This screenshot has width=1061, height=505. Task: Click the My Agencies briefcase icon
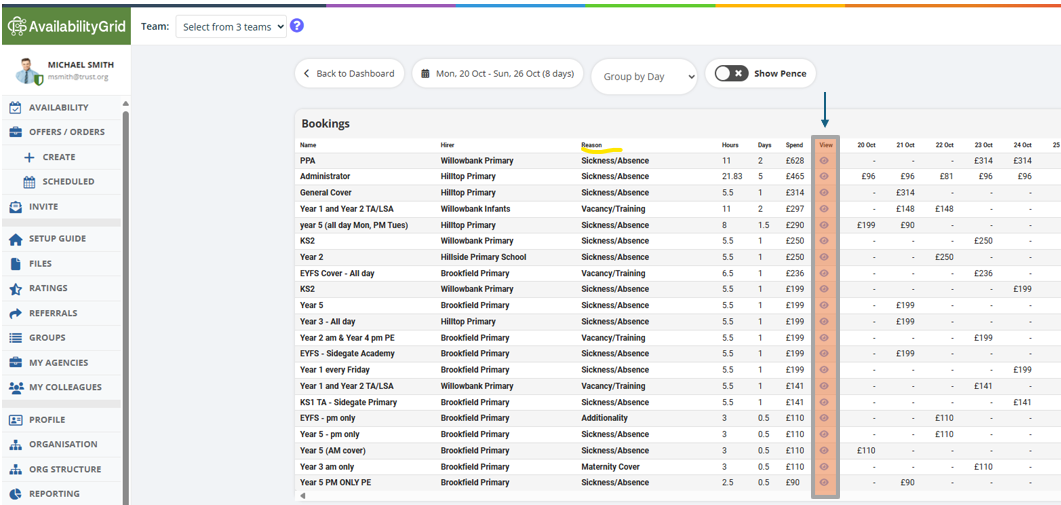(x=16, y=363)
